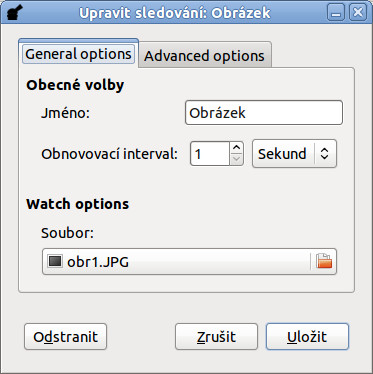373x374 pixels.
Task: Click the Odstranit button
Action: (65, 337)
